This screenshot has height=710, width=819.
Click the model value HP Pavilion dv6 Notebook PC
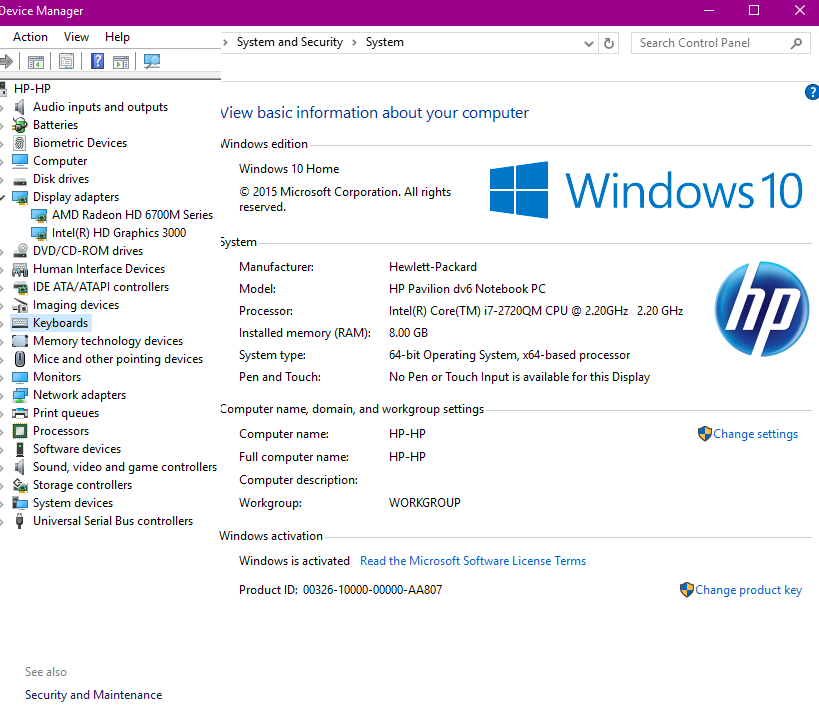pyautogui.click(x=467, y=289)
